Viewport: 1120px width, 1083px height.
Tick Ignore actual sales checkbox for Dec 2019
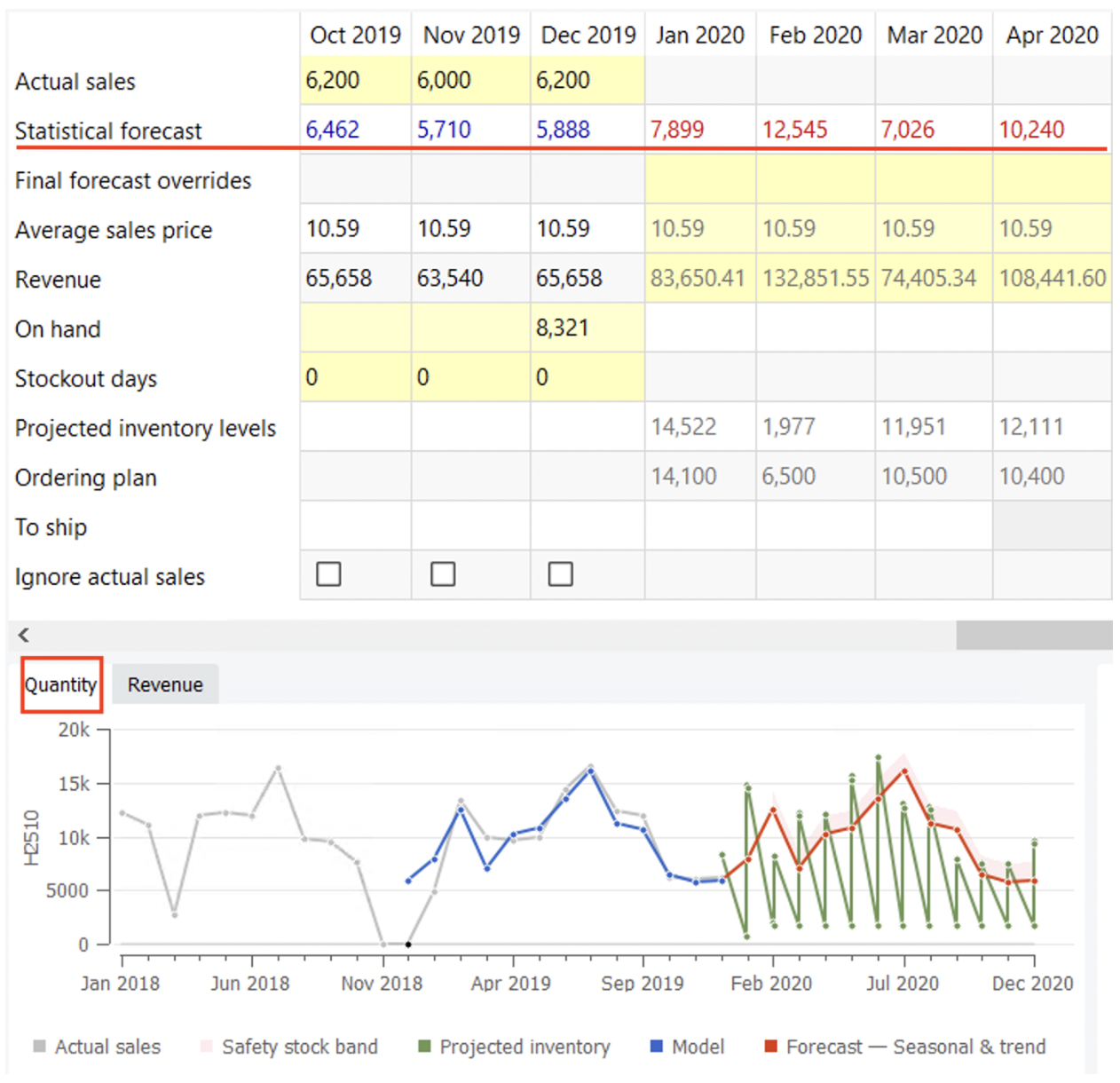(560, 574)
